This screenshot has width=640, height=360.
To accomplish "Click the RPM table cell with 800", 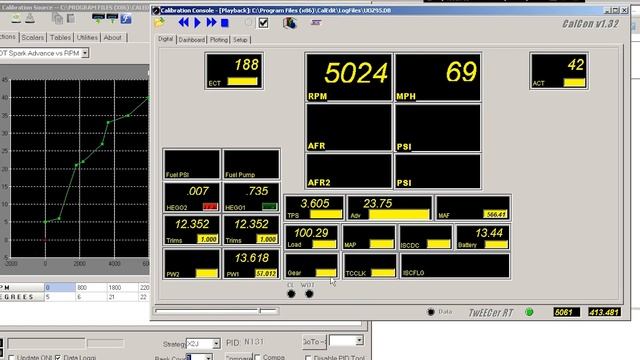I will 91,287.
